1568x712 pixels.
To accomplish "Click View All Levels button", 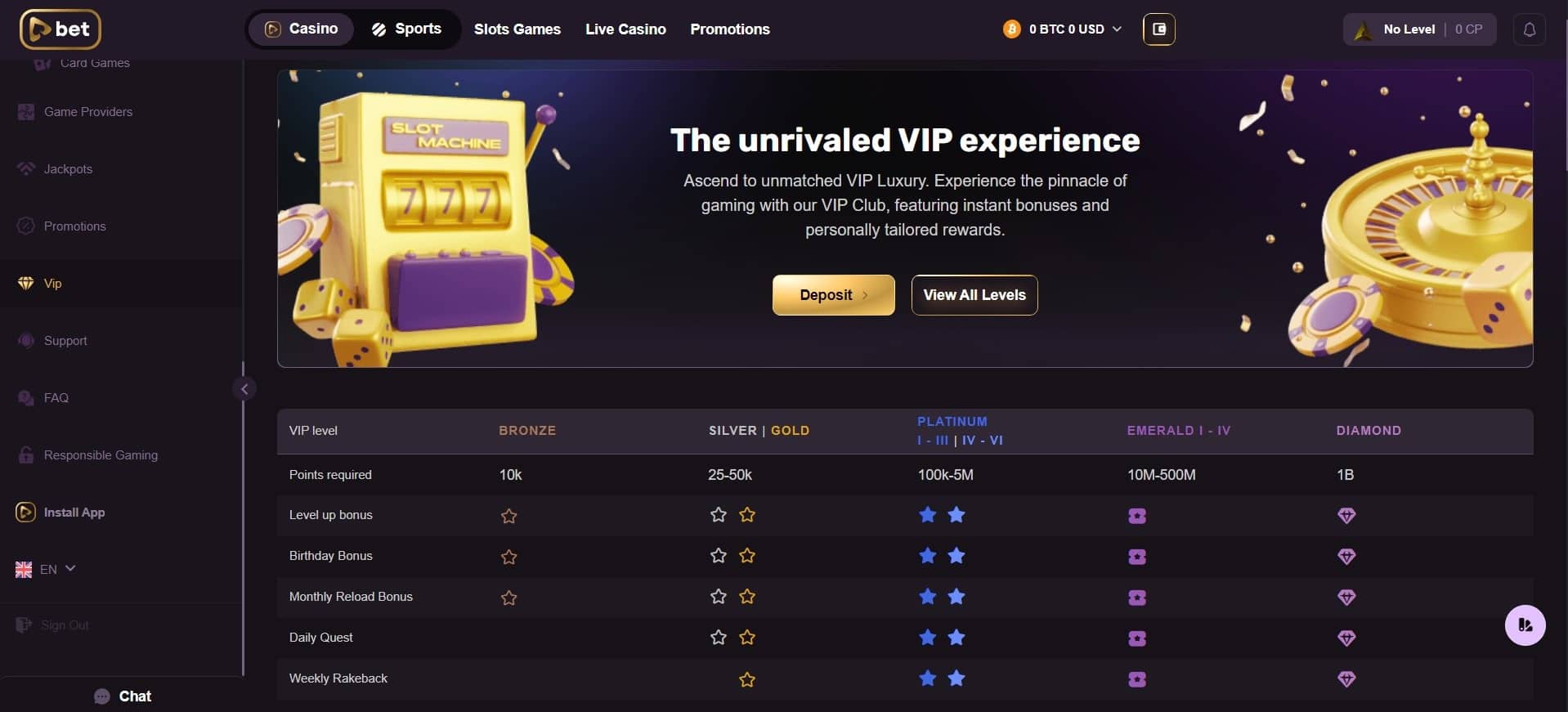I will 974,295.
